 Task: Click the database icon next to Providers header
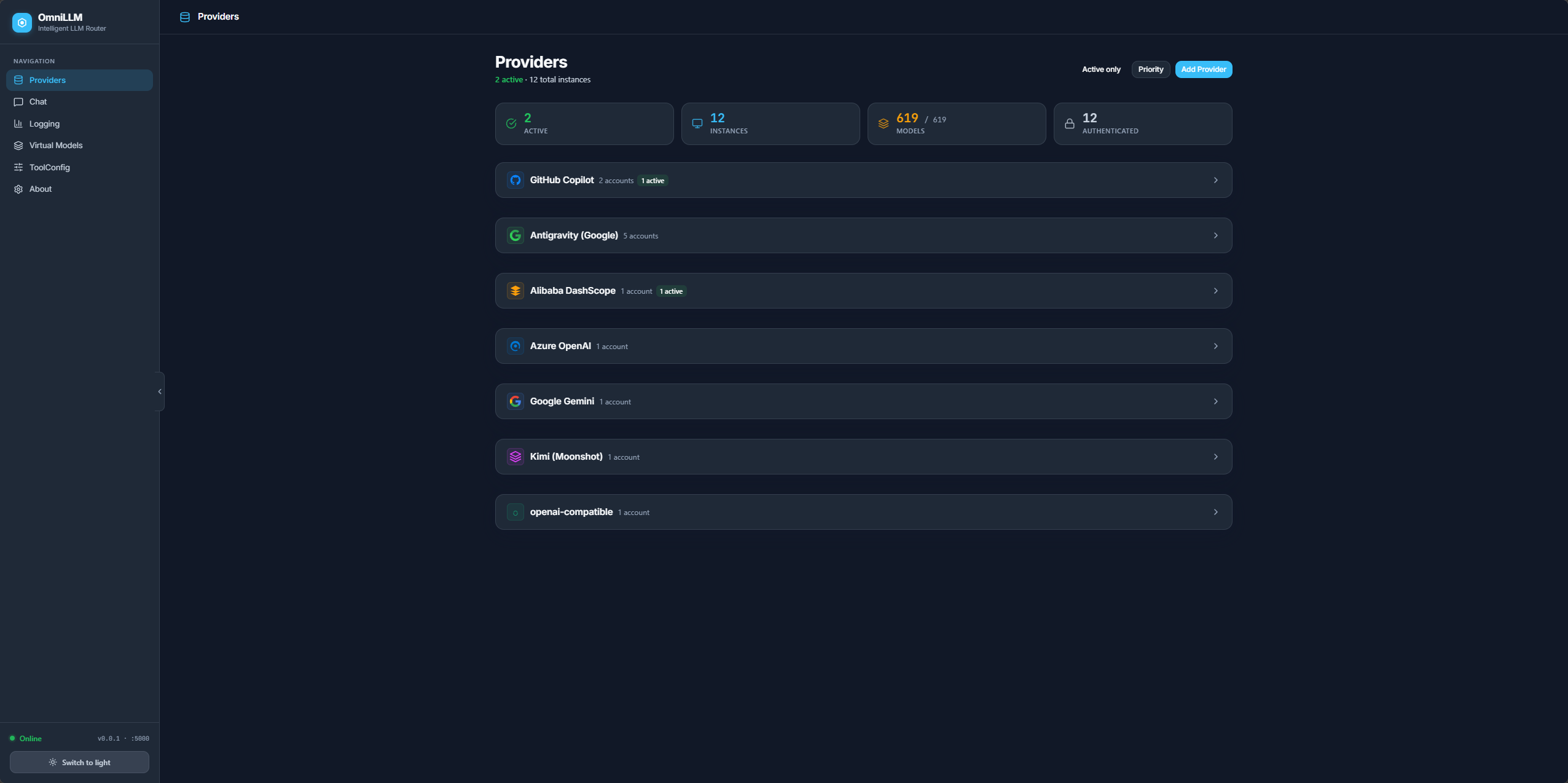pos(184,17)
